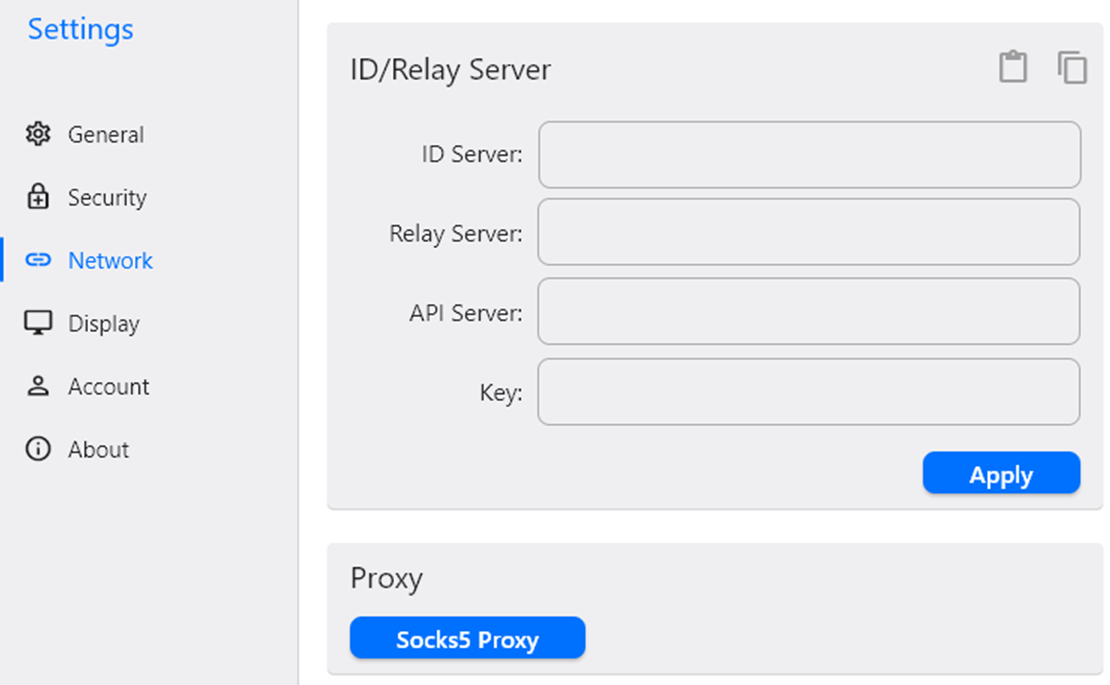Click the padlock icon beside Security
Image resolution: width=1110 pixels, height=685 pixels.
click(x=38, y=197)
